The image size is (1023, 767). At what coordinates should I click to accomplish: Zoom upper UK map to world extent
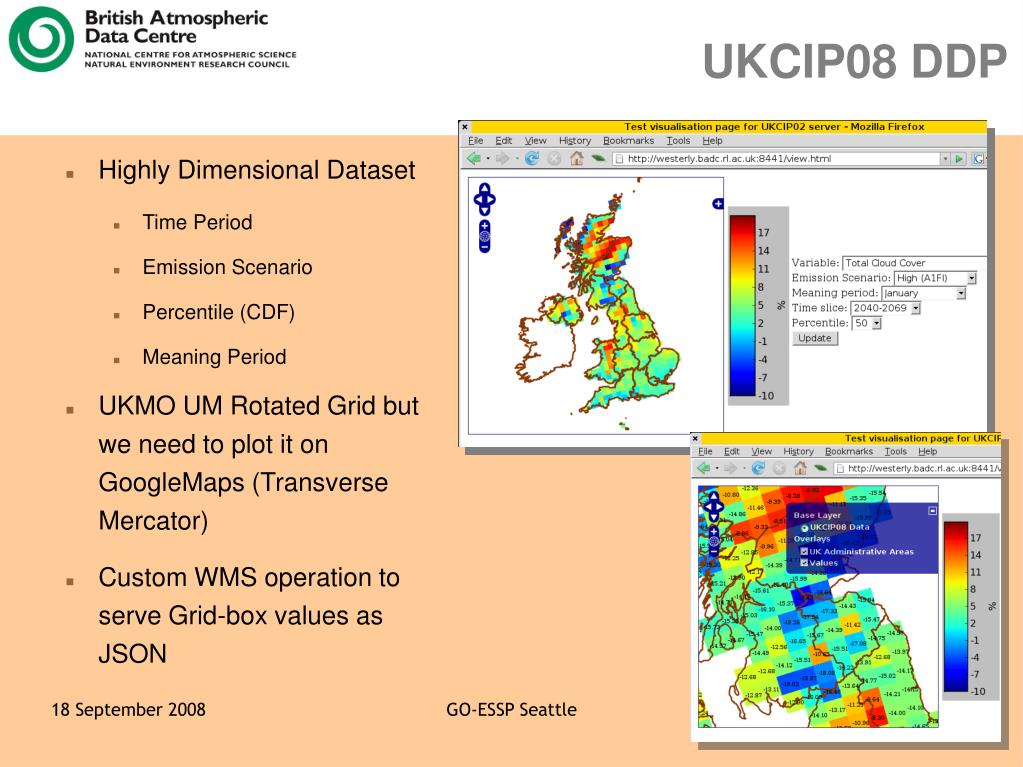point(485,236)
